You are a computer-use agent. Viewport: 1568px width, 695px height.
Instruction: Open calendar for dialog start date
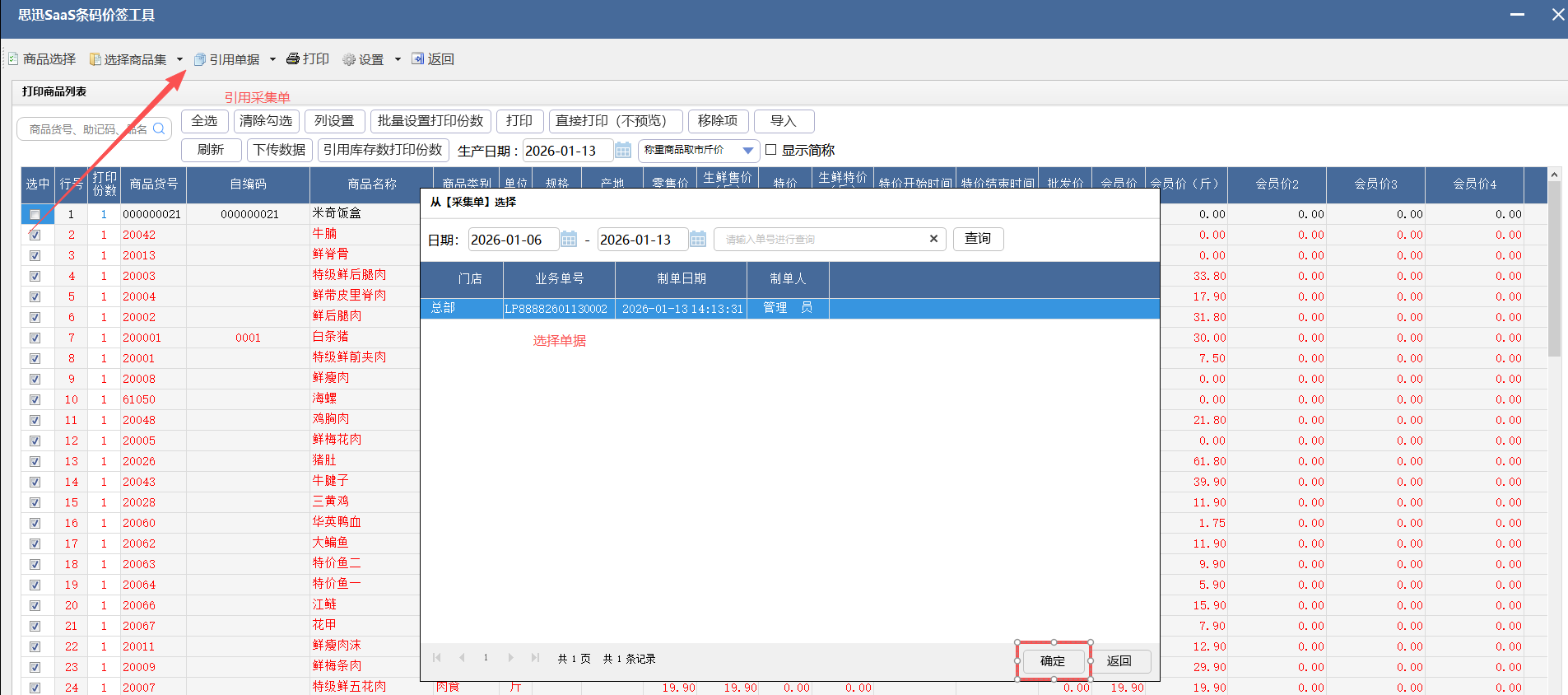[x=569, y=240]
